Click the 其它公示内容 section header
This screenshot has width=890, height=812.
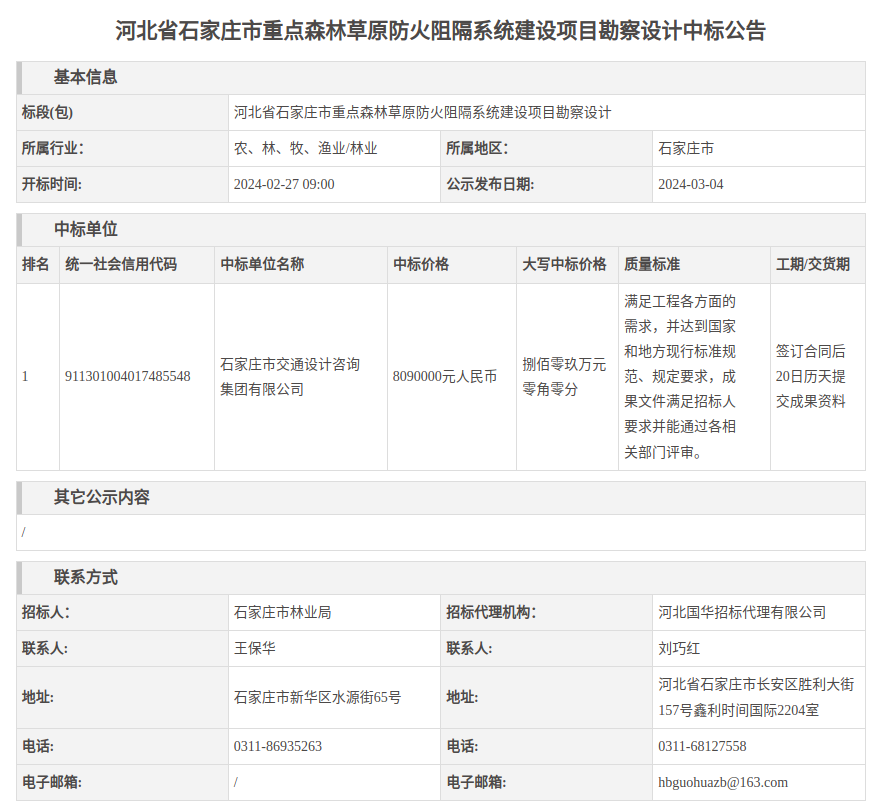[x=101, y=497]
